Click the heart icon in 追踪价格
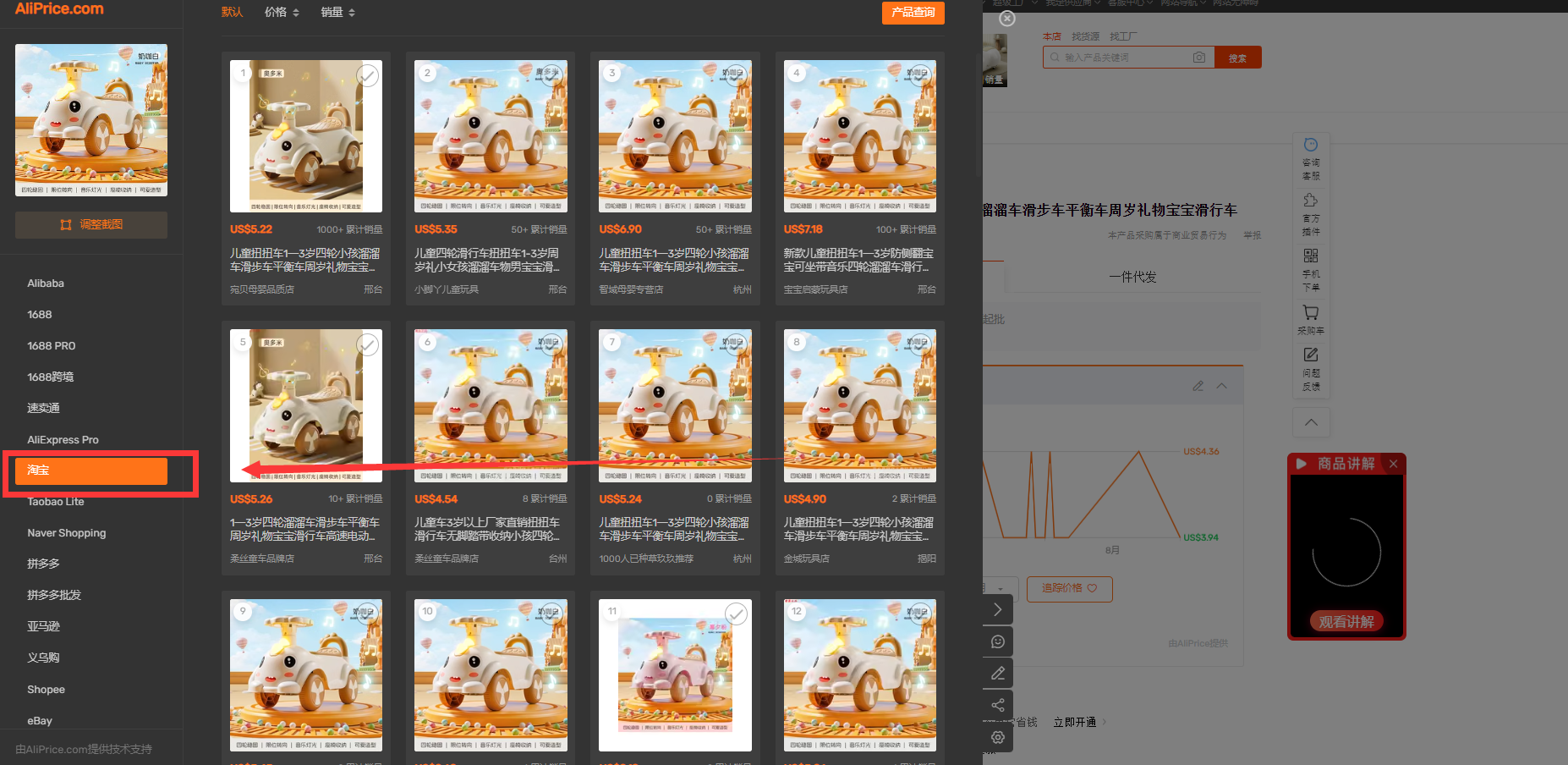 [x=1092, y=588]
